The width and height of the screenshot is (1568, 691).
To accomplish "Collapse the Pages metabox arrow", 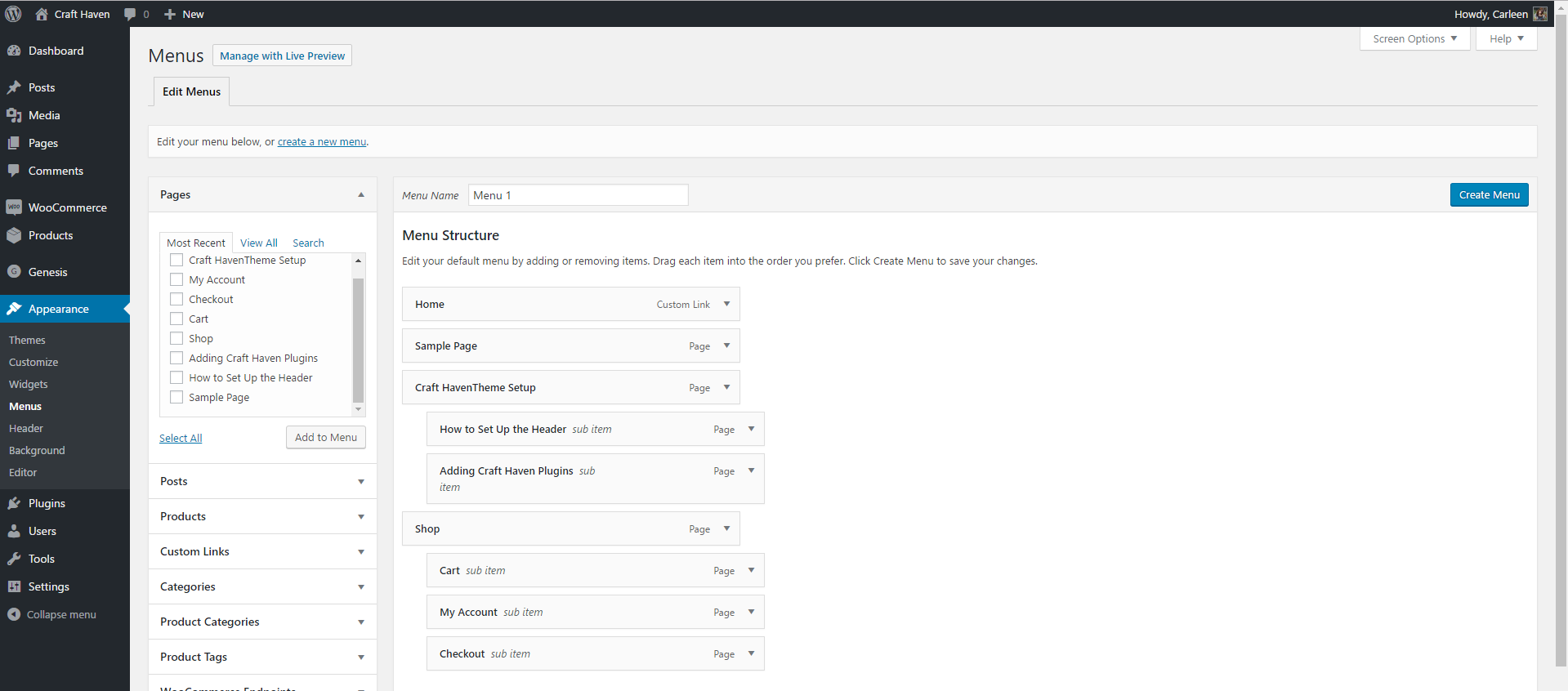I will point(361,194).
